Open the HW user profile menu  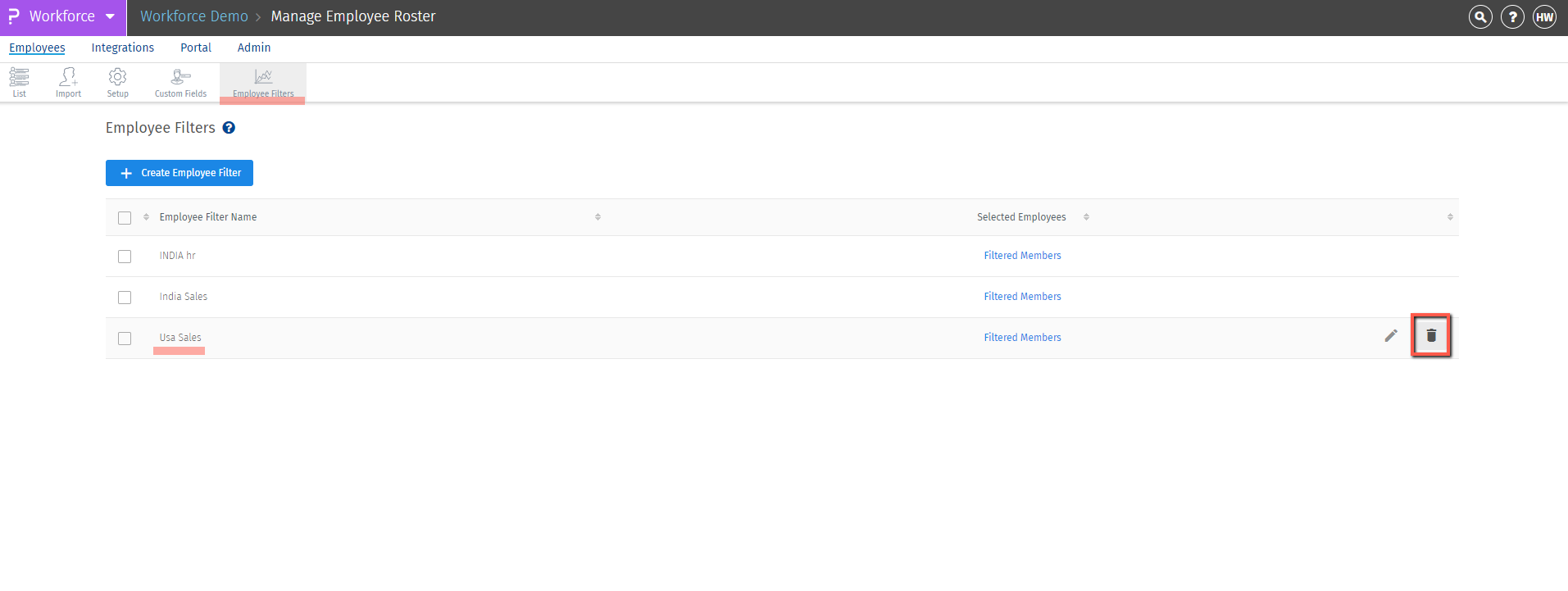[x=1544, y=17]
